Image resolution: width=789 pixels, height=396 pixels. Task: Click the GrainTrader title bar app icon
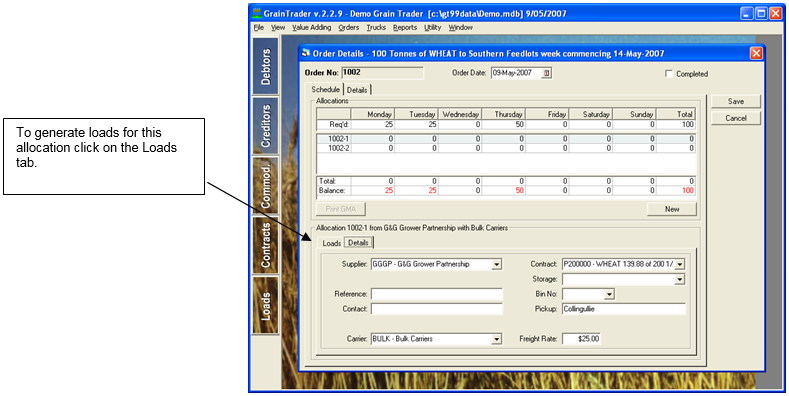click(257, 14)
